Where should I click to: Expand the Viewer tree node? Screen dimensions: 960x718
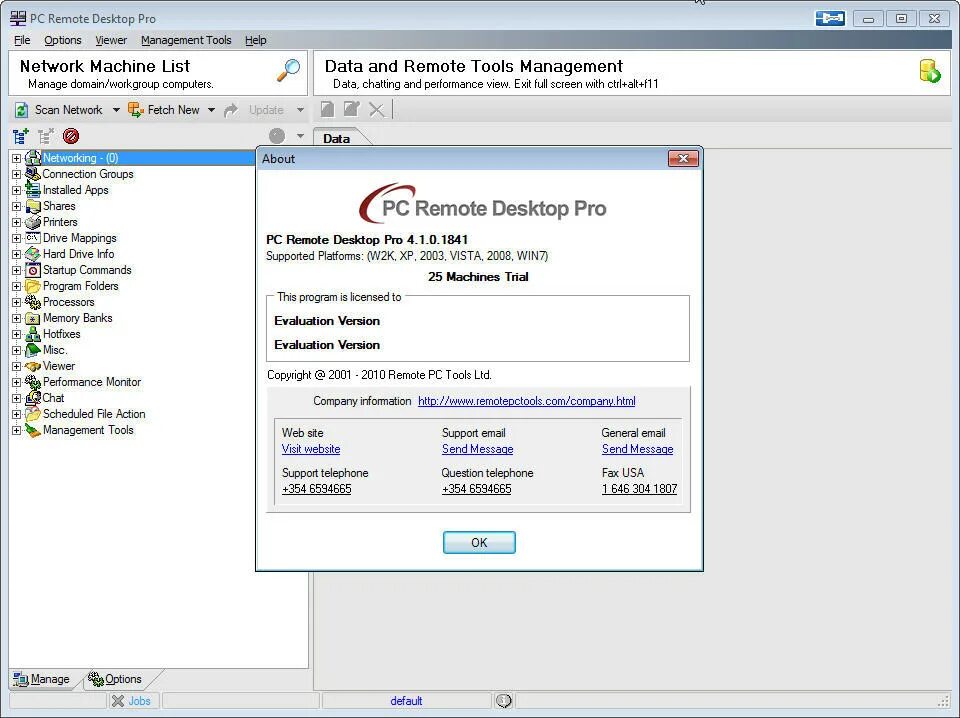[x=17, y=366]
